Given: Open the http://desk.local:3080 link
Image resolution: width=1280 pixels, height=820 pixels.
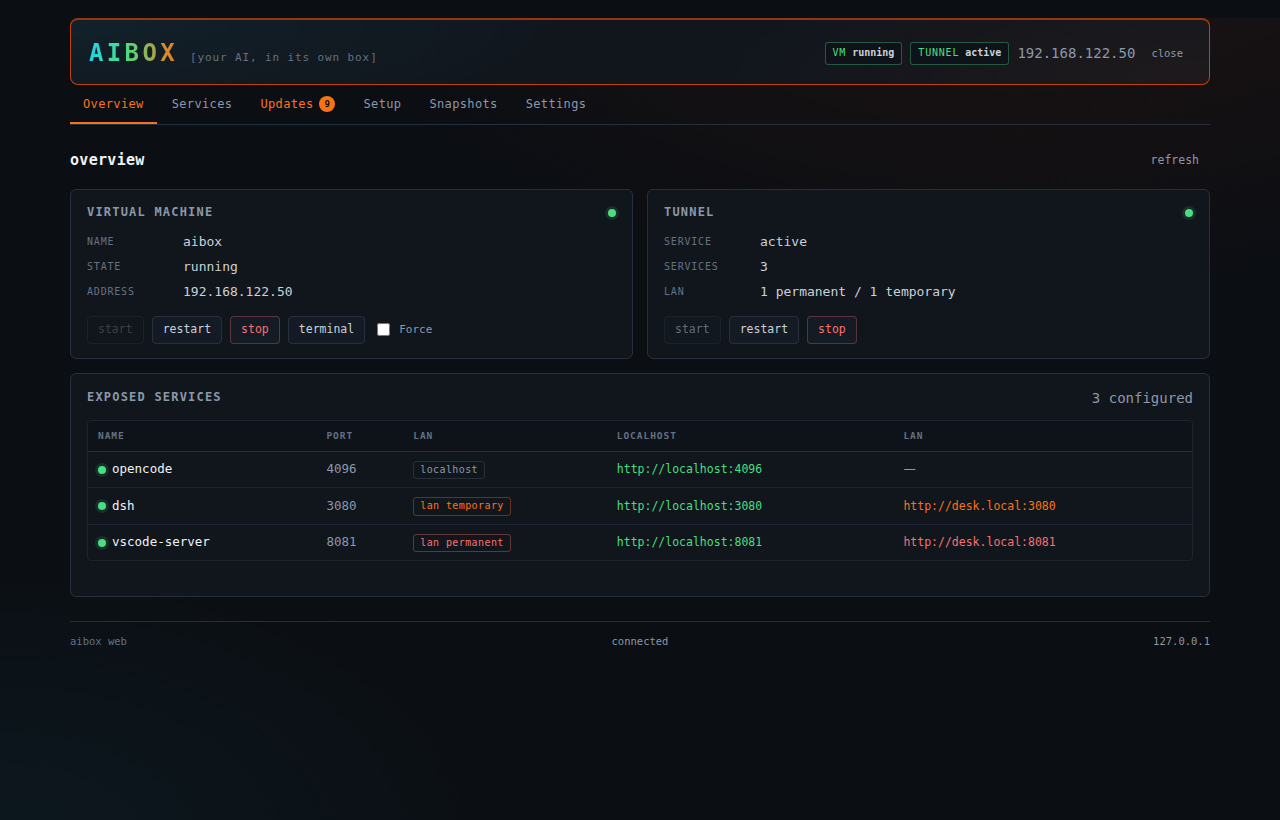Looking at the screenshot, I should click(x=980, y=506).
